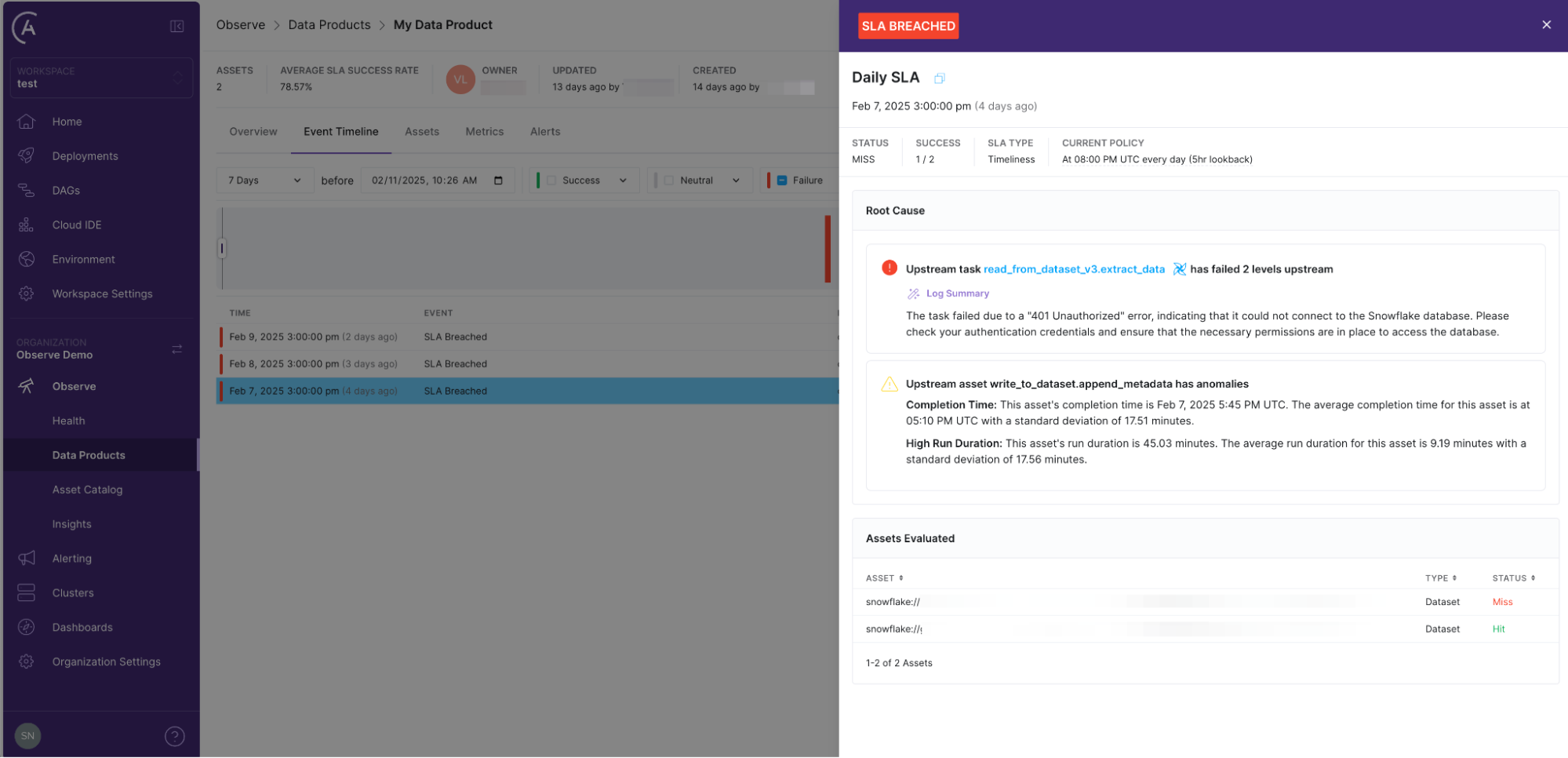The height and width of the screenshot is (758, 1568).
Task: Open the SN user avatar
Action: click(27, 736)
